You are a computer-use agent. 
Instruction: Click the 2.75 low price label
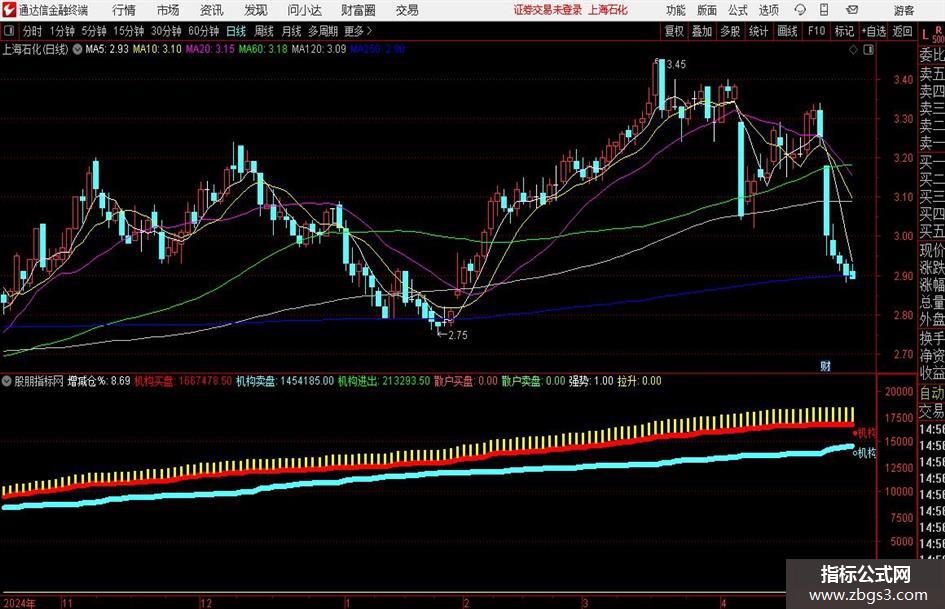(x=458, y=335)
